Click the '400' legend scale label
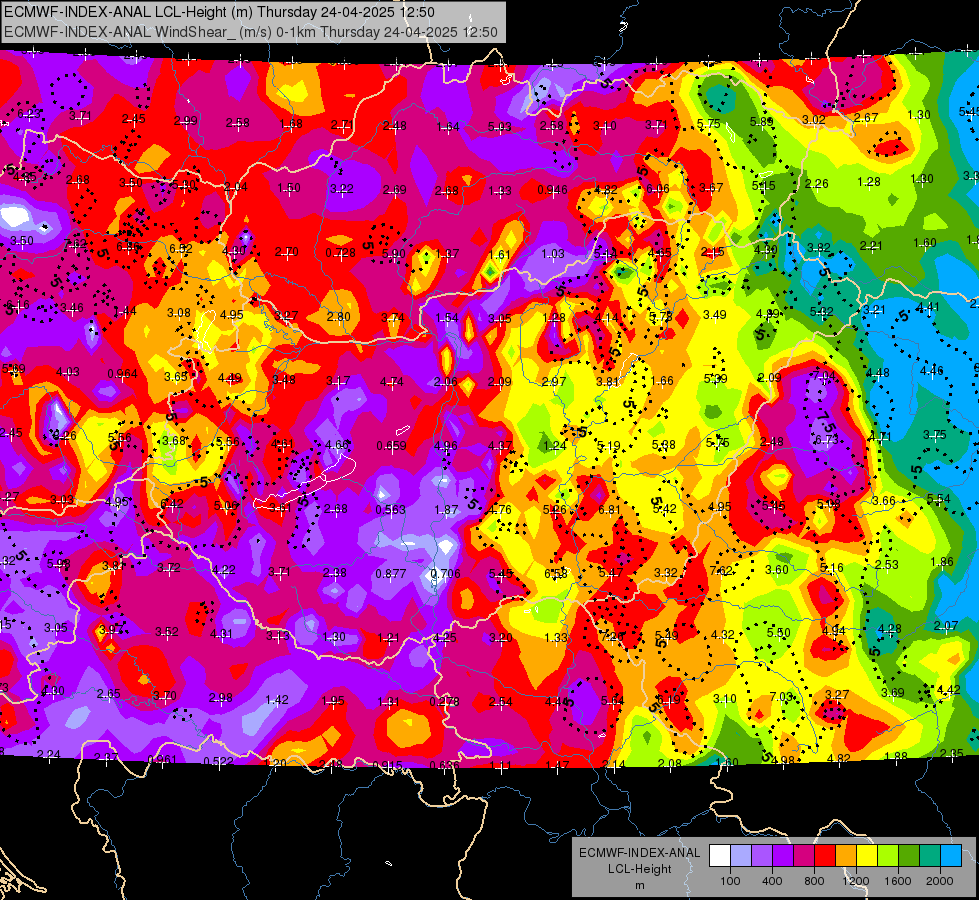This screenshot has width=979, height=900. (772, 881)
